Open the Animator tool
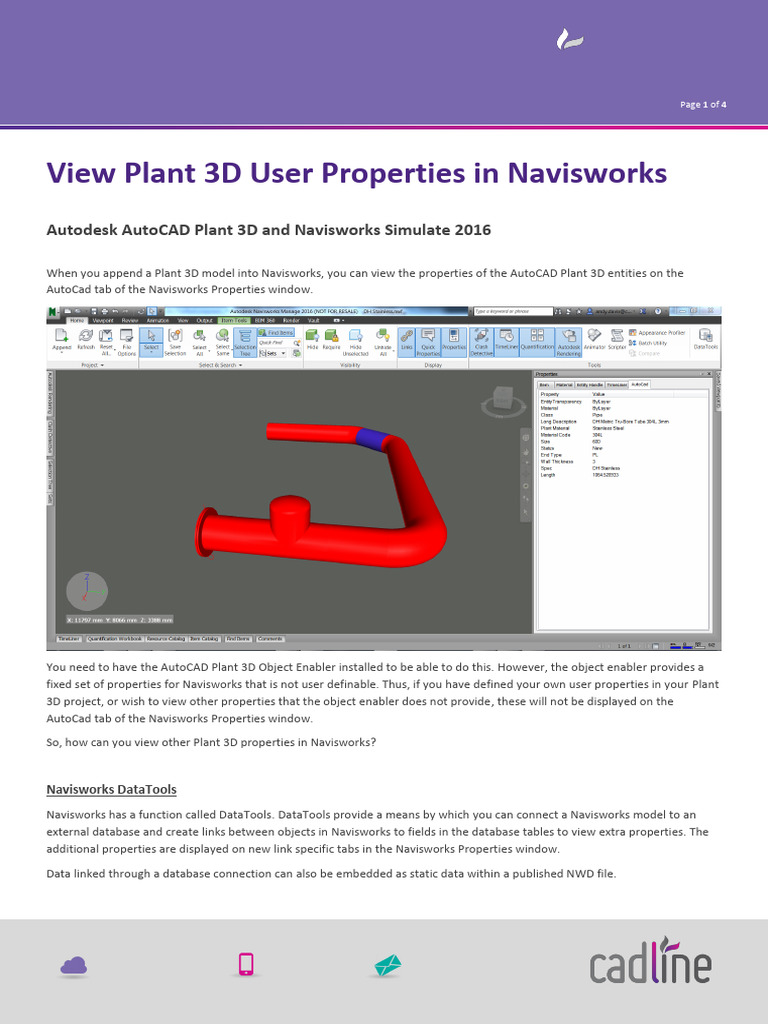This screenshot has width=768, height=1024. coord(594,339)
